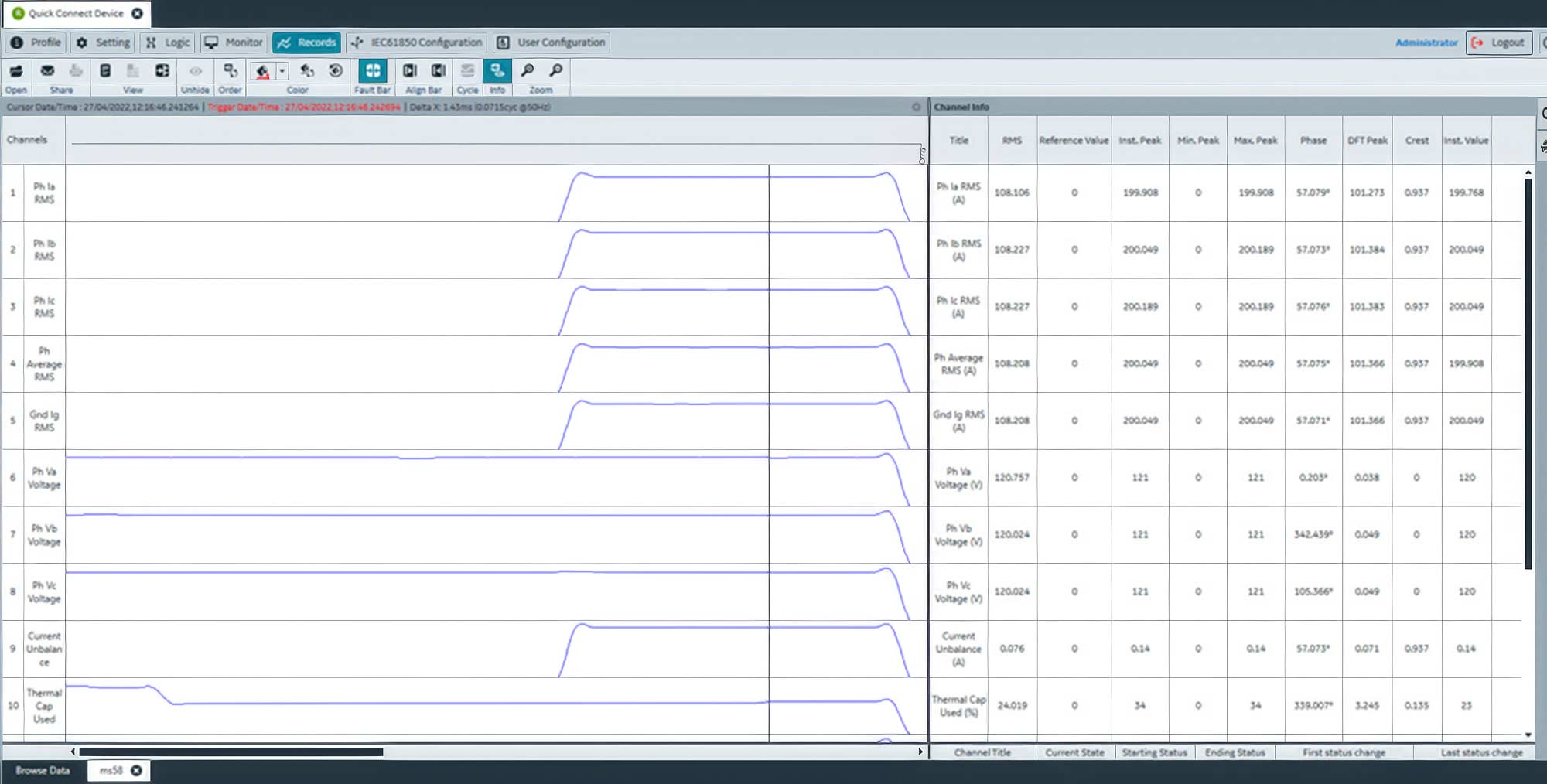The image size is (1547, 784).
Task: Open the Color dropdown arrow
Action: [x=282, y=71]
